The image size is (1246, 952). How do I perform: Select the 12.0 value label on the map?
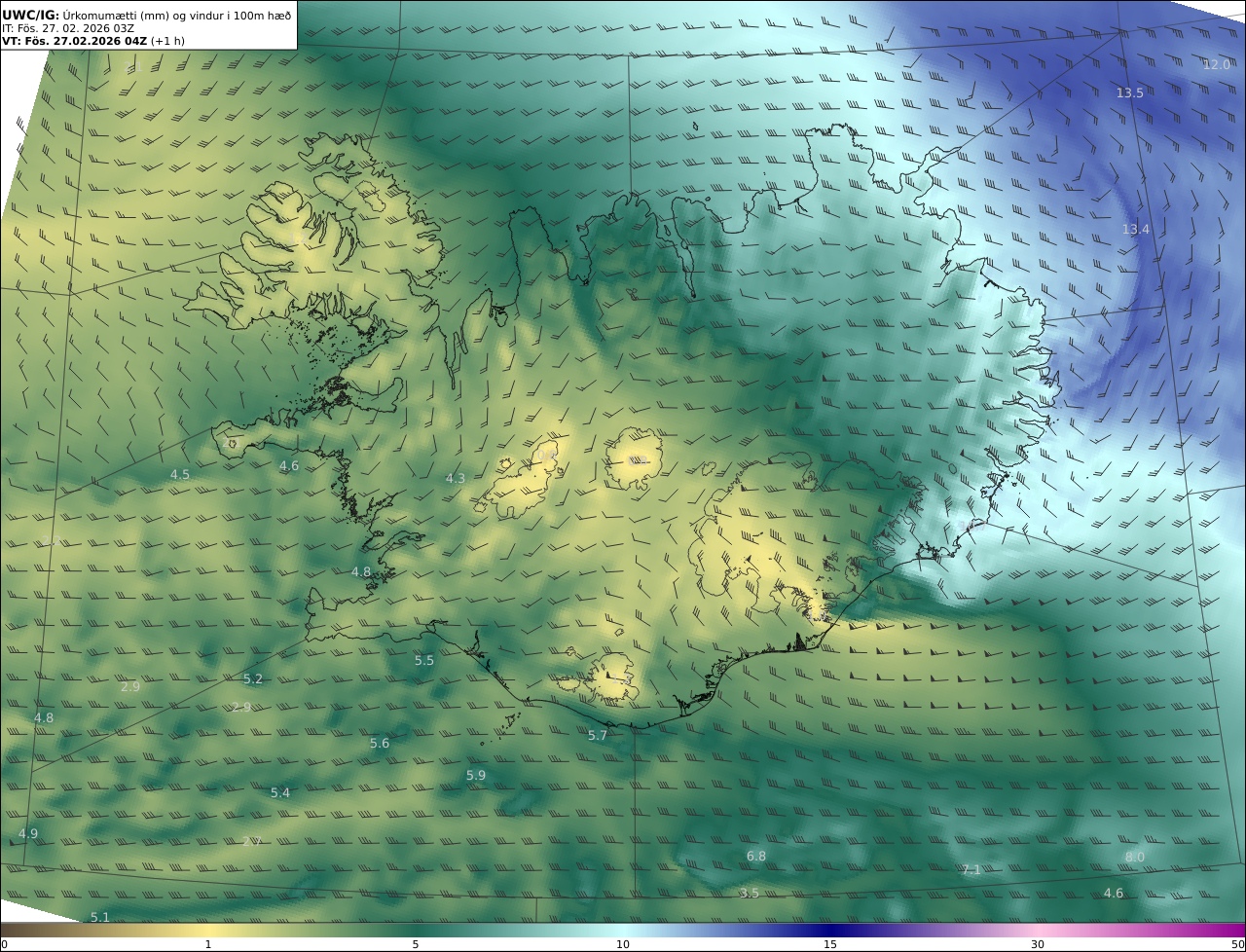pyautogui.click(x=1216, y=64)
